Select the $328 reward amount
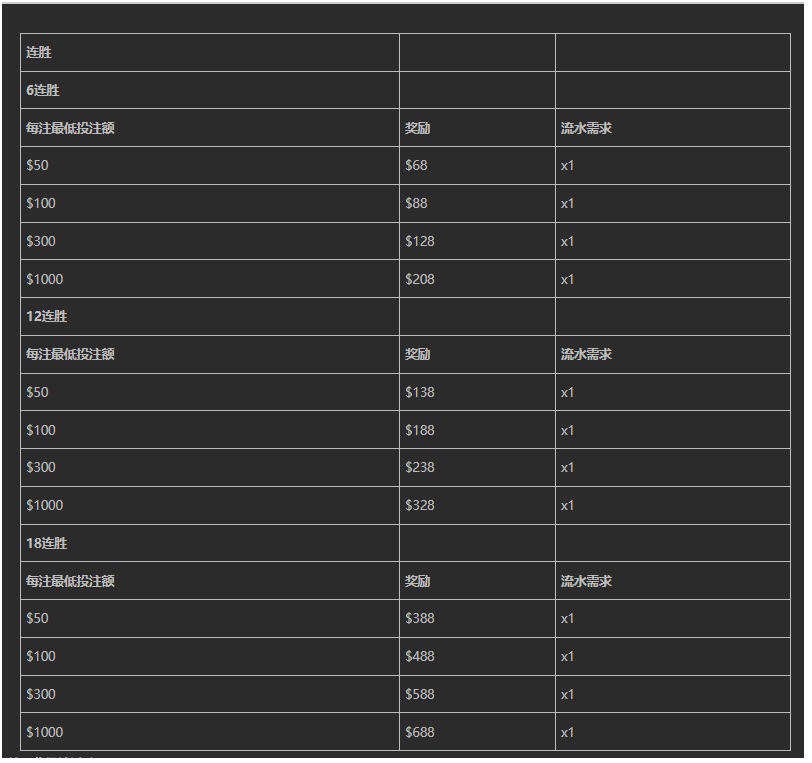The height and width of the screenshot is (763, 812). coord(420,505)
